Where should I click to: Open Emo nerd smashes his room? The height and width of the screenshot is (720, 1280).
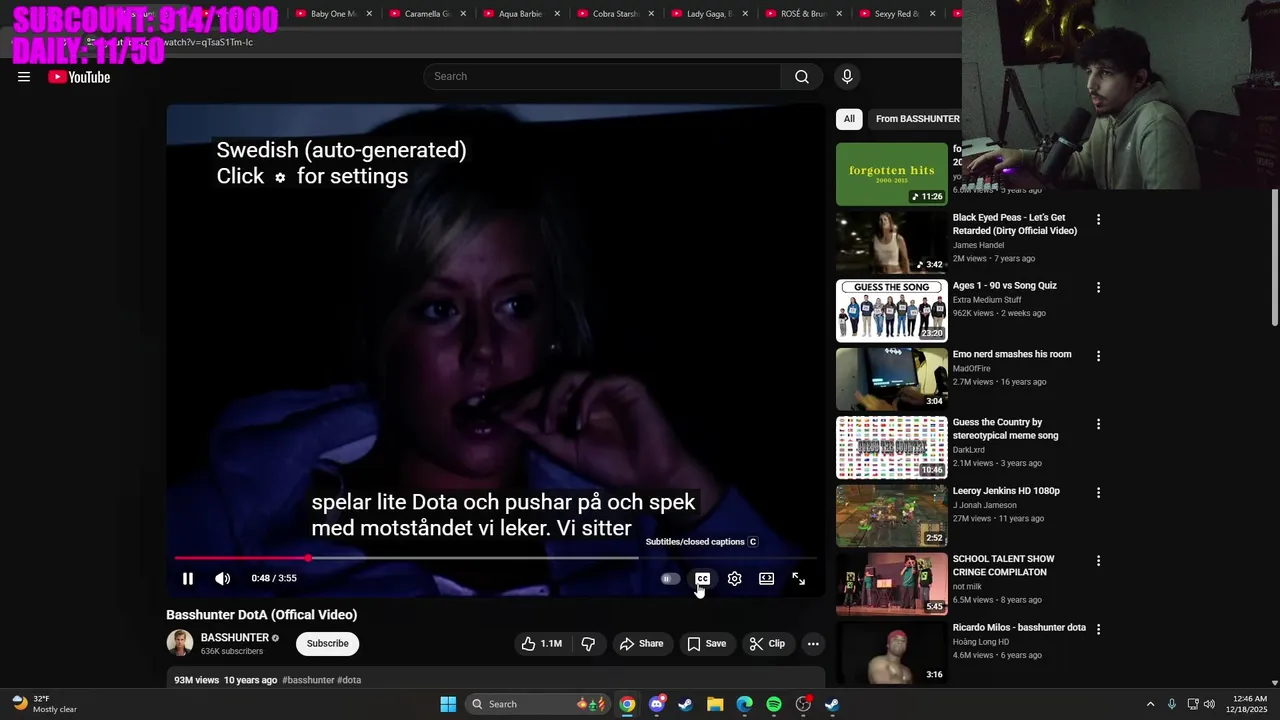click(1012, 354)
